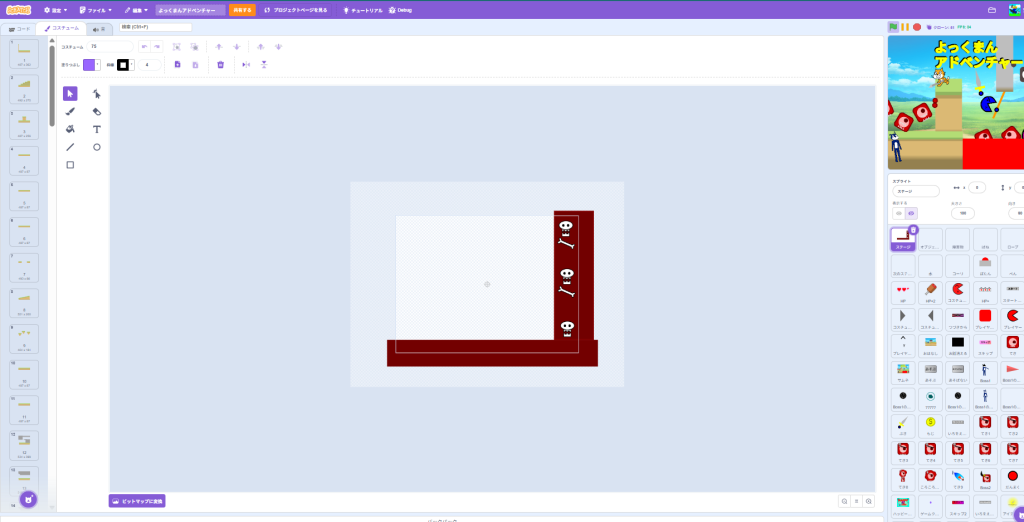Click the search Ctrl+F field
The width and height of the screenshot is (1024, 522).
(155, 27)
